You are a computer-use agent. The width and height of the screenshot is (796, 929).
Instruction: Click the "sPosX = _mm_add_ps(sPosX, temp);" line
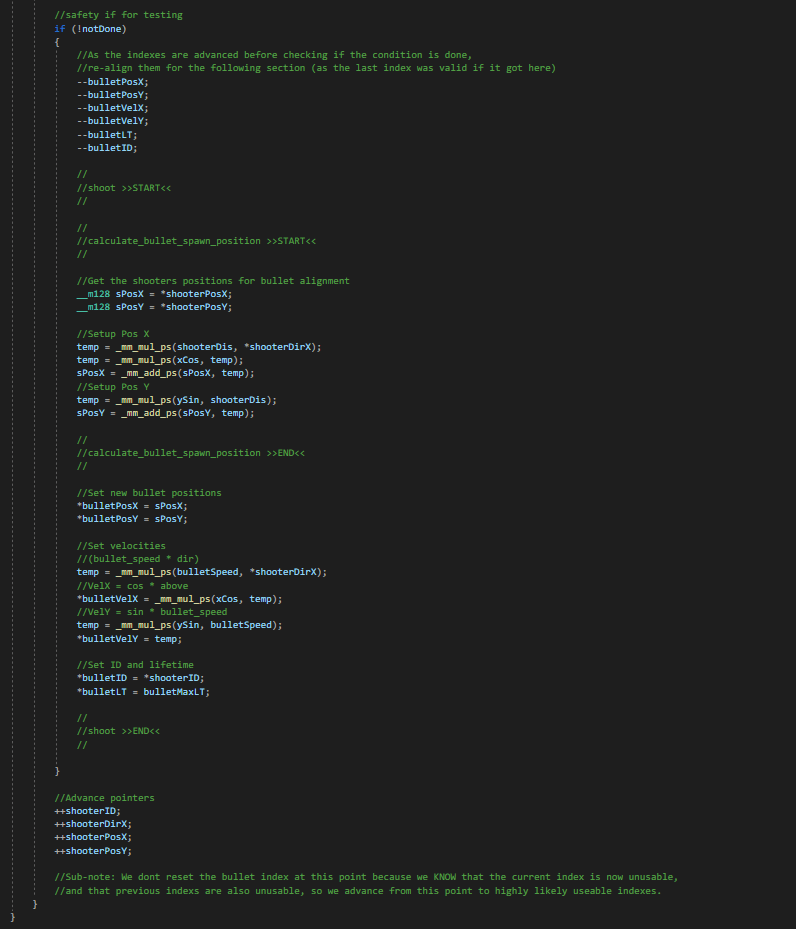160,373
